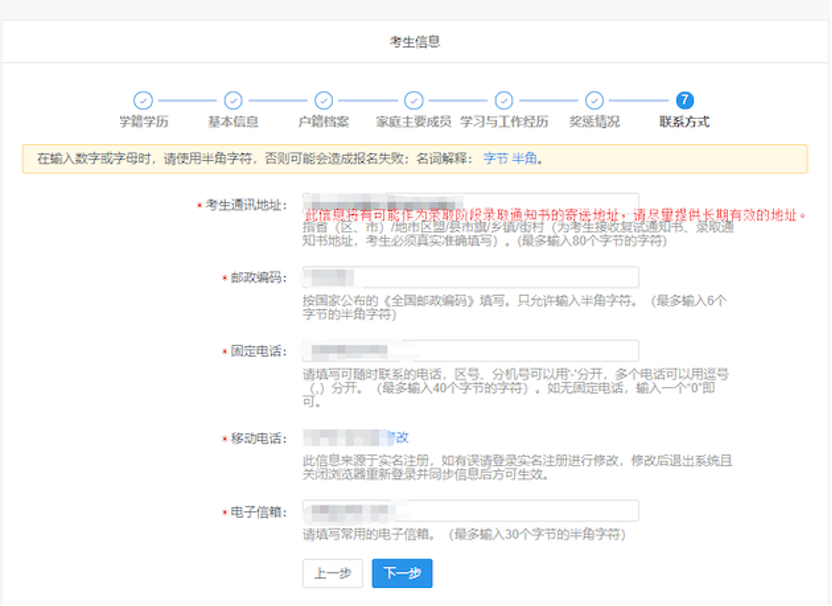The height and width of the screenshot is (606, 832).
Task: Click the 户籍档案 step check icon
Action: [x=324, y=100]
